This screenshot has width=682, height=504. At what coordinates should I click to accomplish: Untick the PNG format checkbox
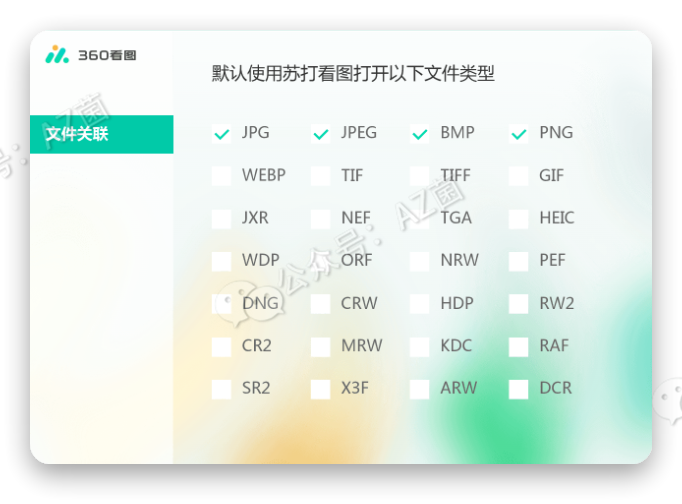click(518, 134)
